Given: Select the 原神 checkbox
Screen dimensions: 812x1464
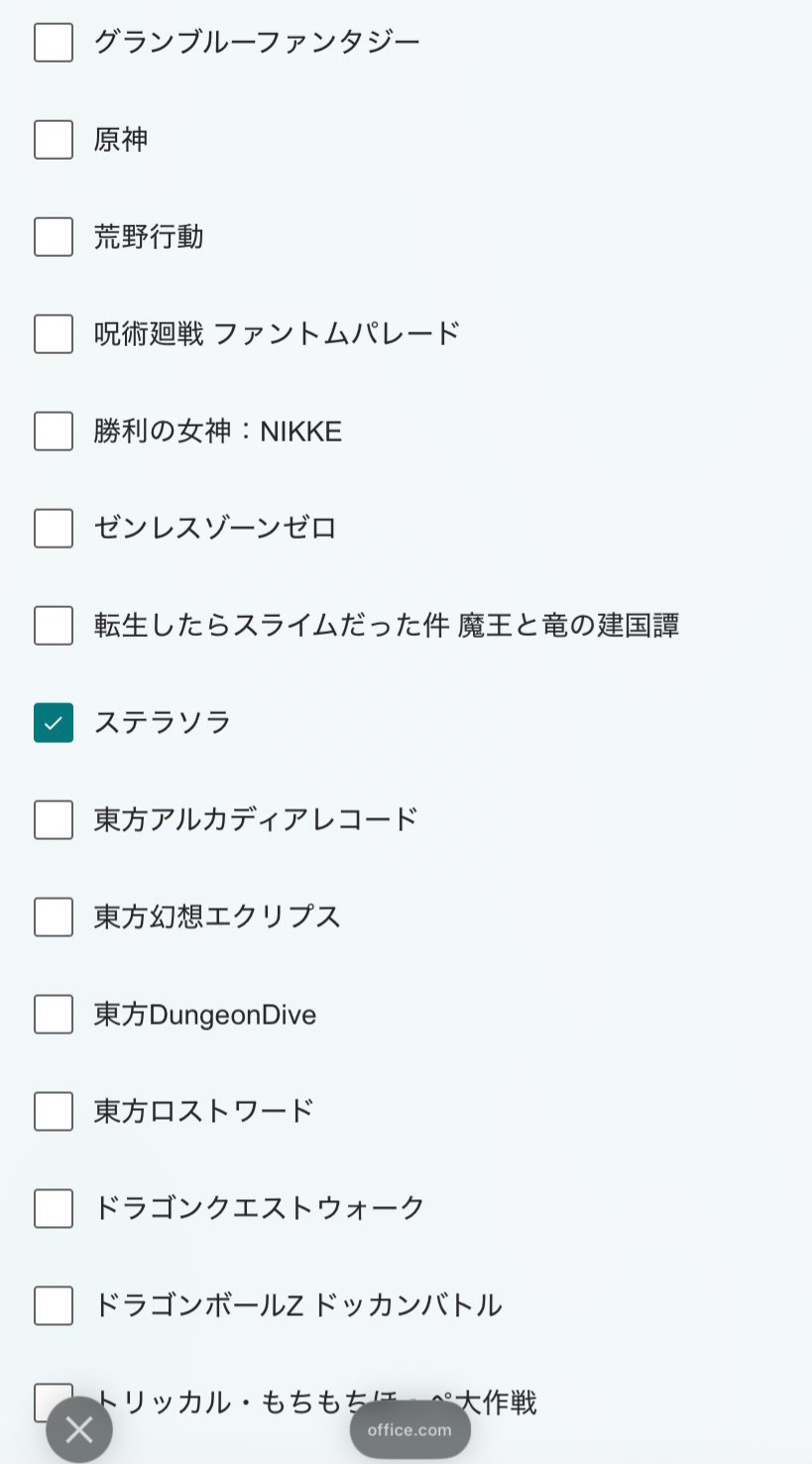Looking at the screenshot, I should pyautogui.click(x=54, y=140).
